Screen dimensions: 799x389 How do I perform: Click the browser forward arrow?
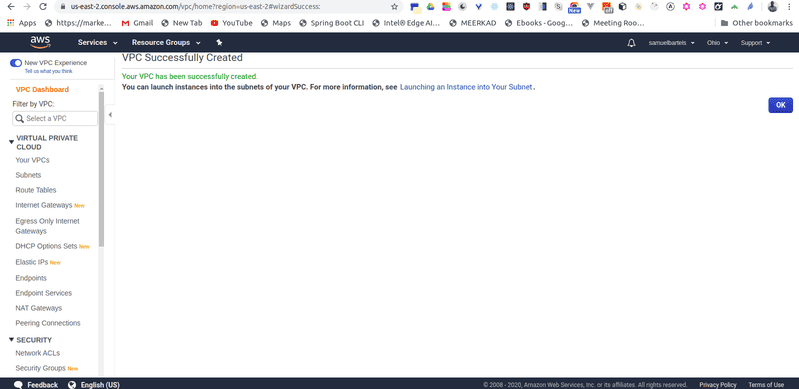pos(27,7)
